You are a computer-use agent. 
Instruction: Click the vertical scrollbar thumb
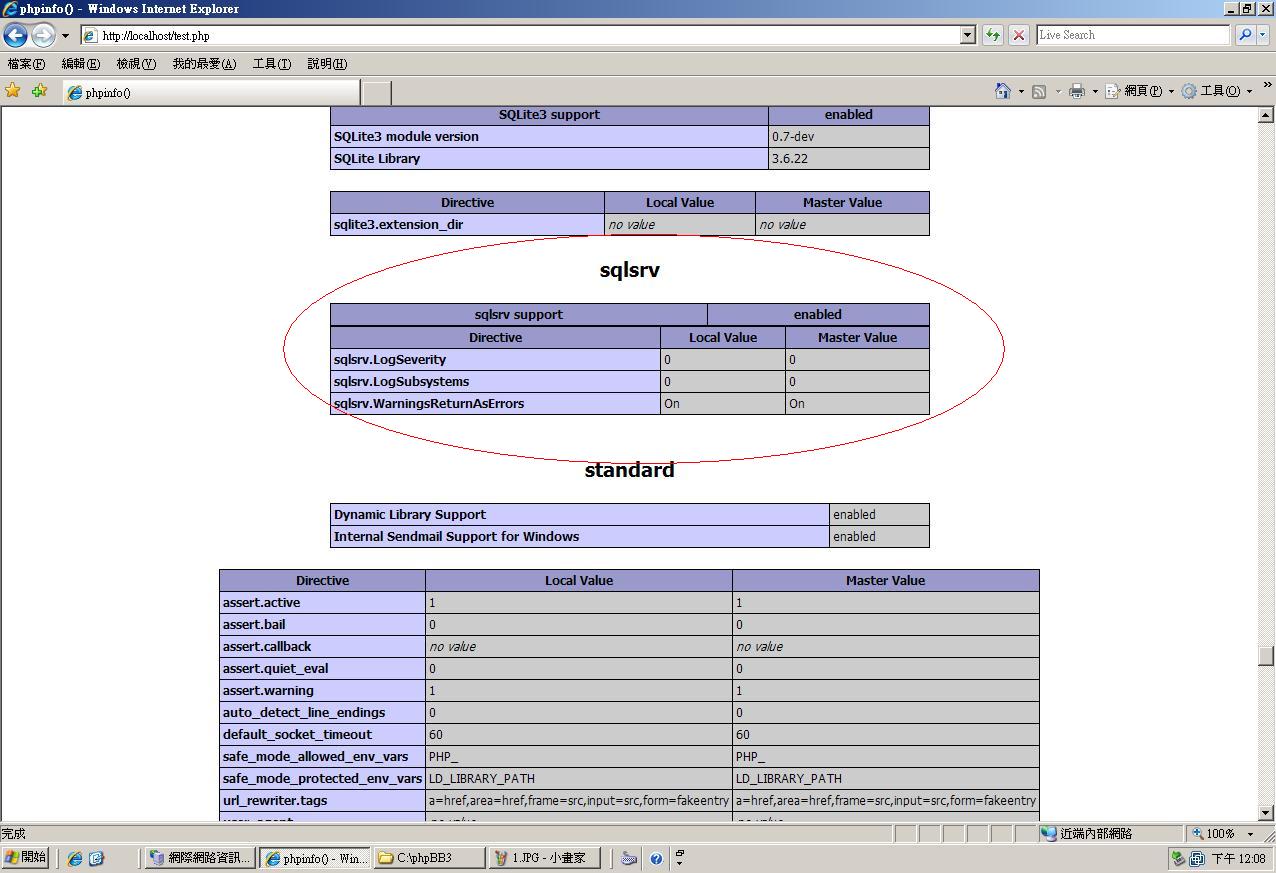1266,656
